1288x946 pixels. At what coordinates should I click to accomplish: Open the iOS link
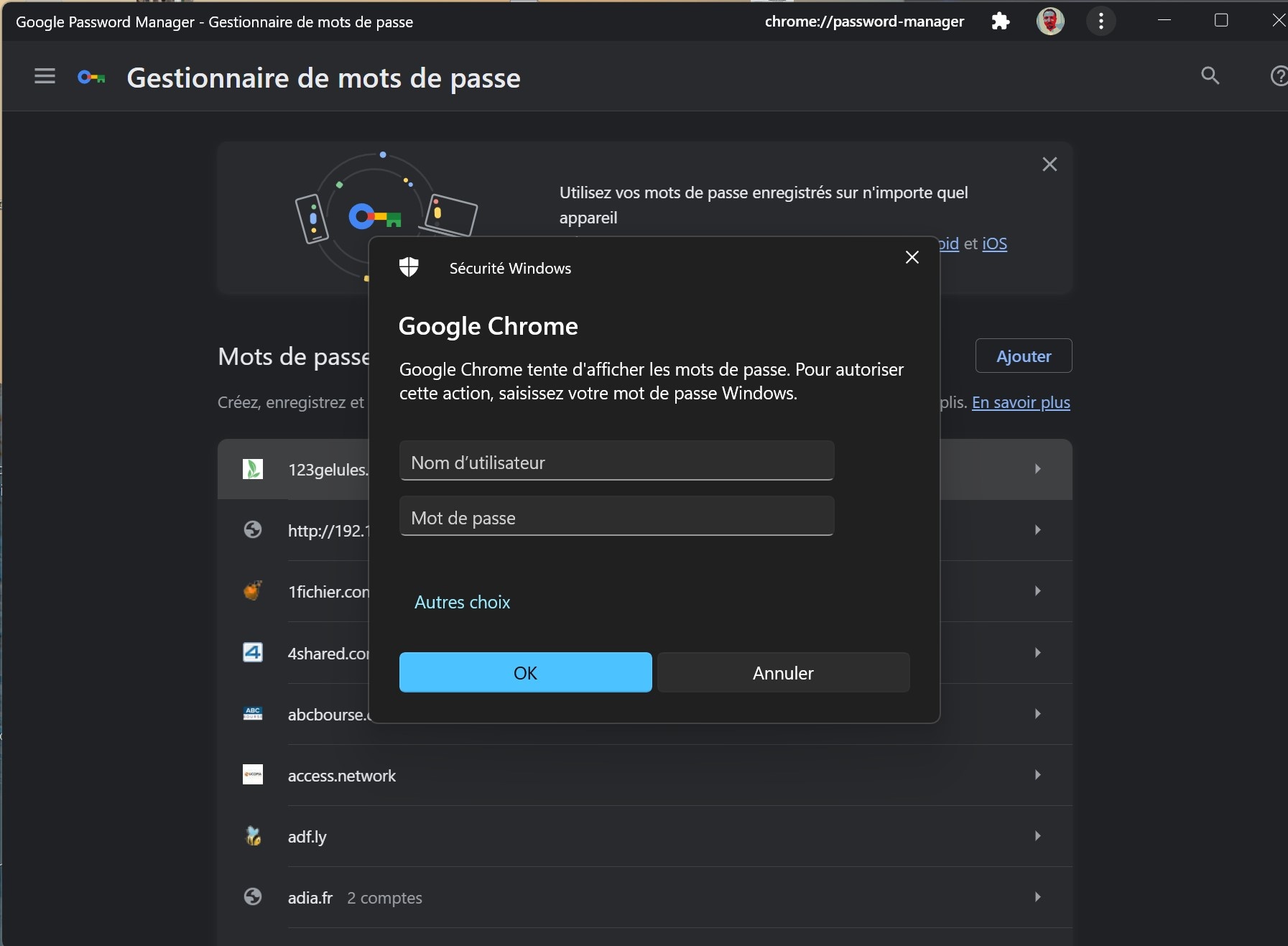(x=995, y=244)
